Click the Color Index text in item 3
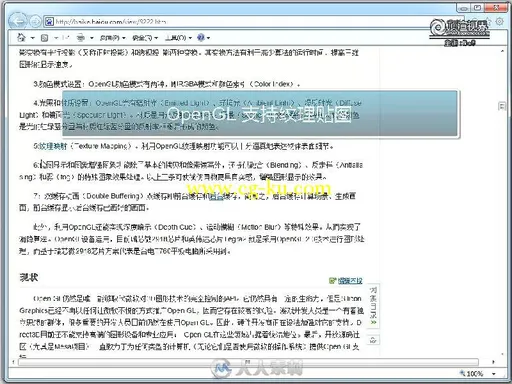Image resolution: width=512 pixels, height=384 pixels. tap(272, 84)
